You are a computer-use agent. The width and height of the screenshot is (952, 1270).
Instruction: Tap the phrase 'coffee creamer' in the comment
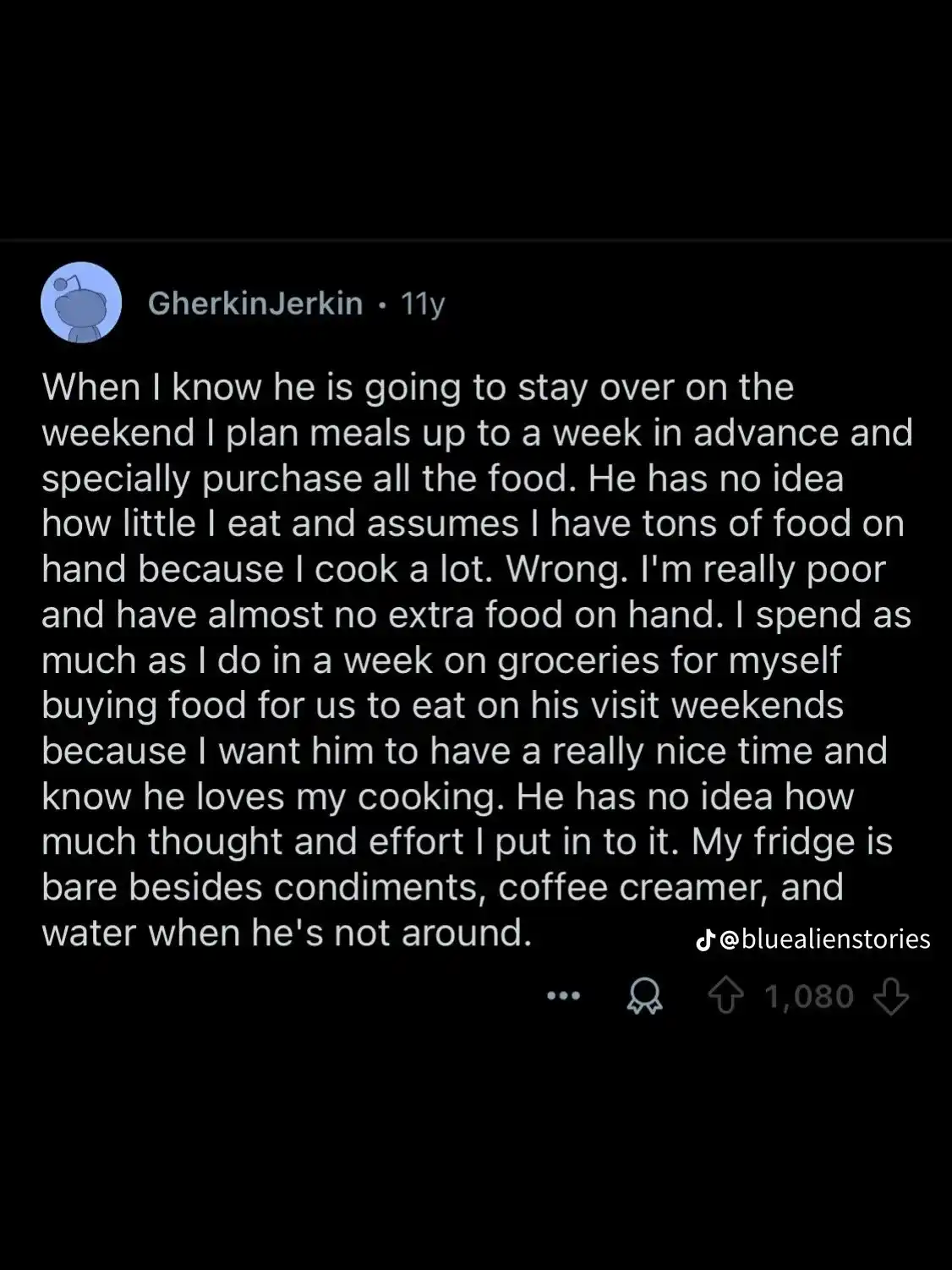pos(632,888)
